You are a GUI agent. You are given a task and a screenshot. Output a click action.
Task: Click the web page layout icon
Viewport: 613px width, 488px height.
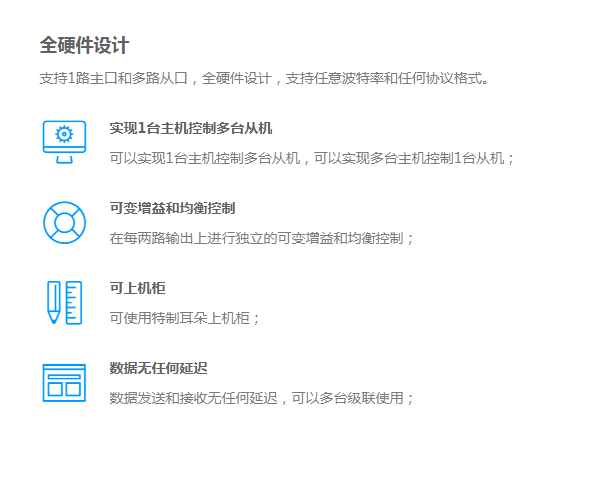[x=64, y=382]
